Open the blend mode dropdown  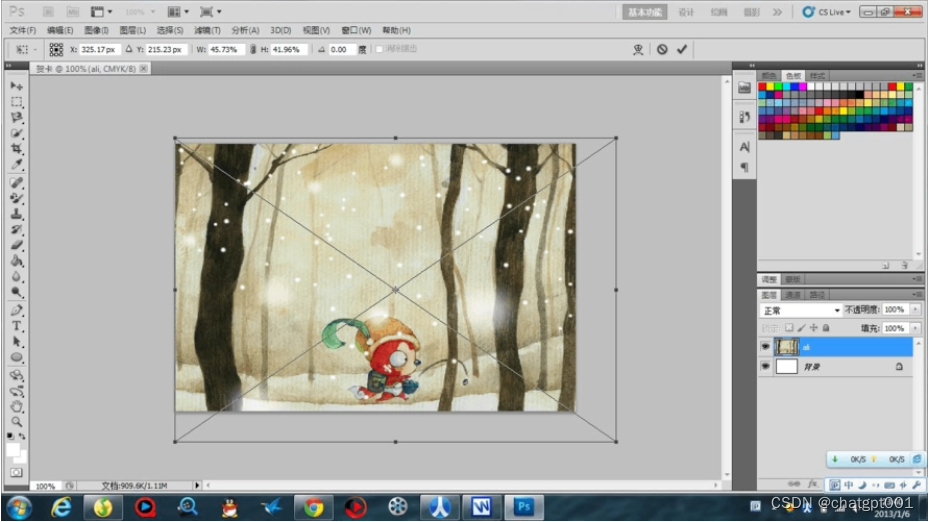coord(800,310)
